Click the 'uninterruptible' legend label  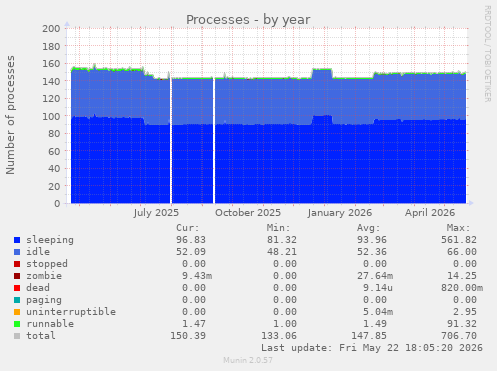tap(71, 312)
